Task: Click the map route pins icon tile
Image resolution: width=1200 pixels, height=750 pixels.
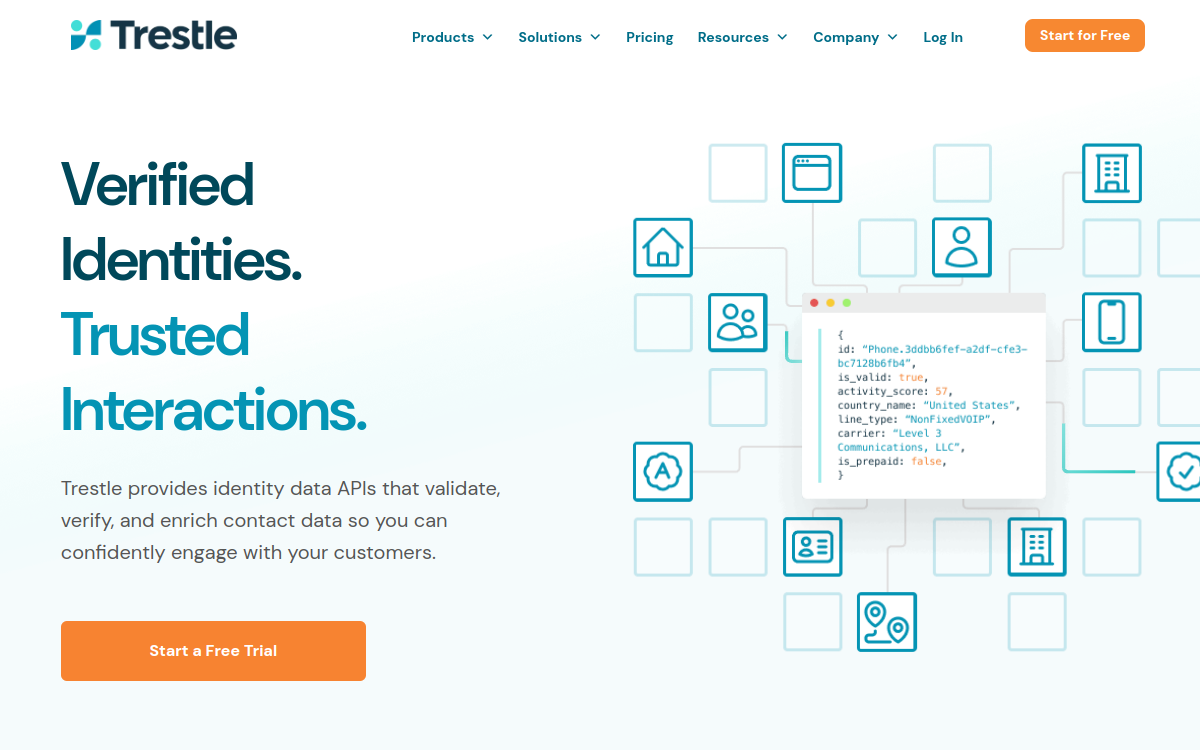Action: pos(887,622)
